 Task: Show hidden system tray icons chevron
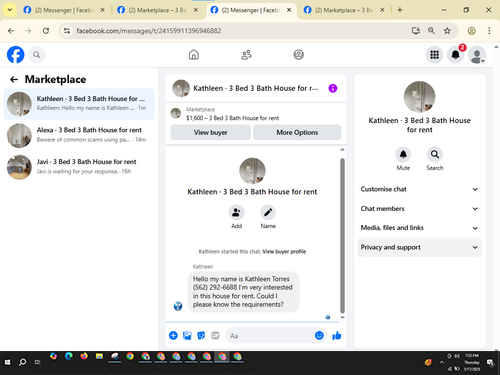[442, 362]
